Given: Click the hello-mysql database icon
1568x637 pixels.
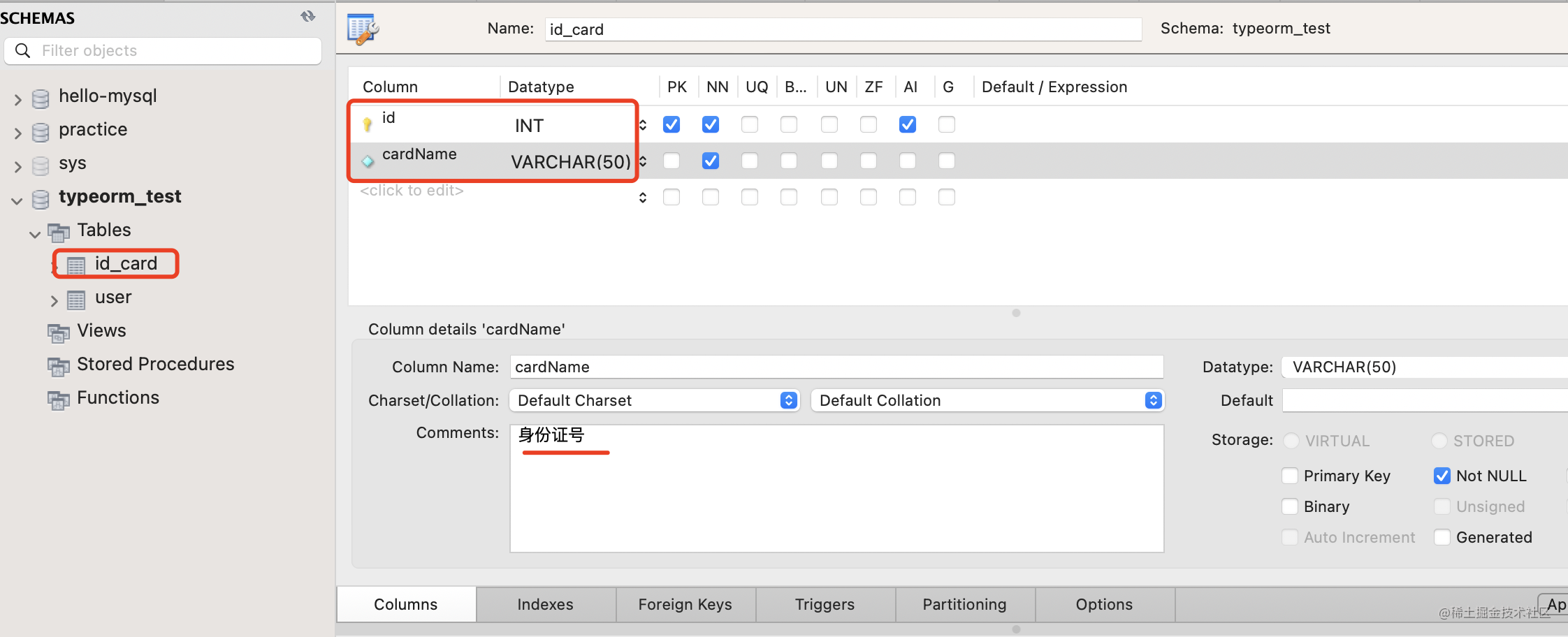Looking at the screenshot, I should pos(41,98).
